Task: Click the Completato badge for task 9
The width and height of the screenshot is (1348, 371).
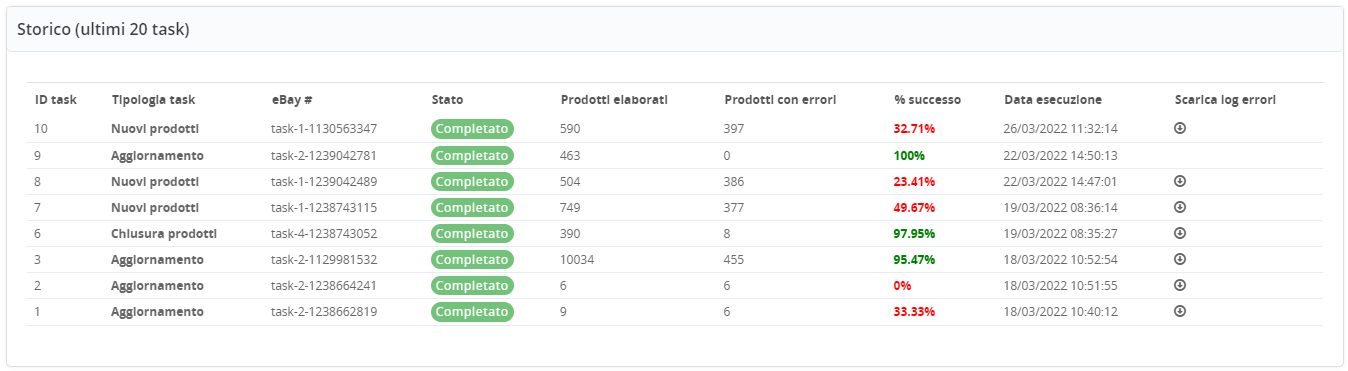Action: (472, 155)
